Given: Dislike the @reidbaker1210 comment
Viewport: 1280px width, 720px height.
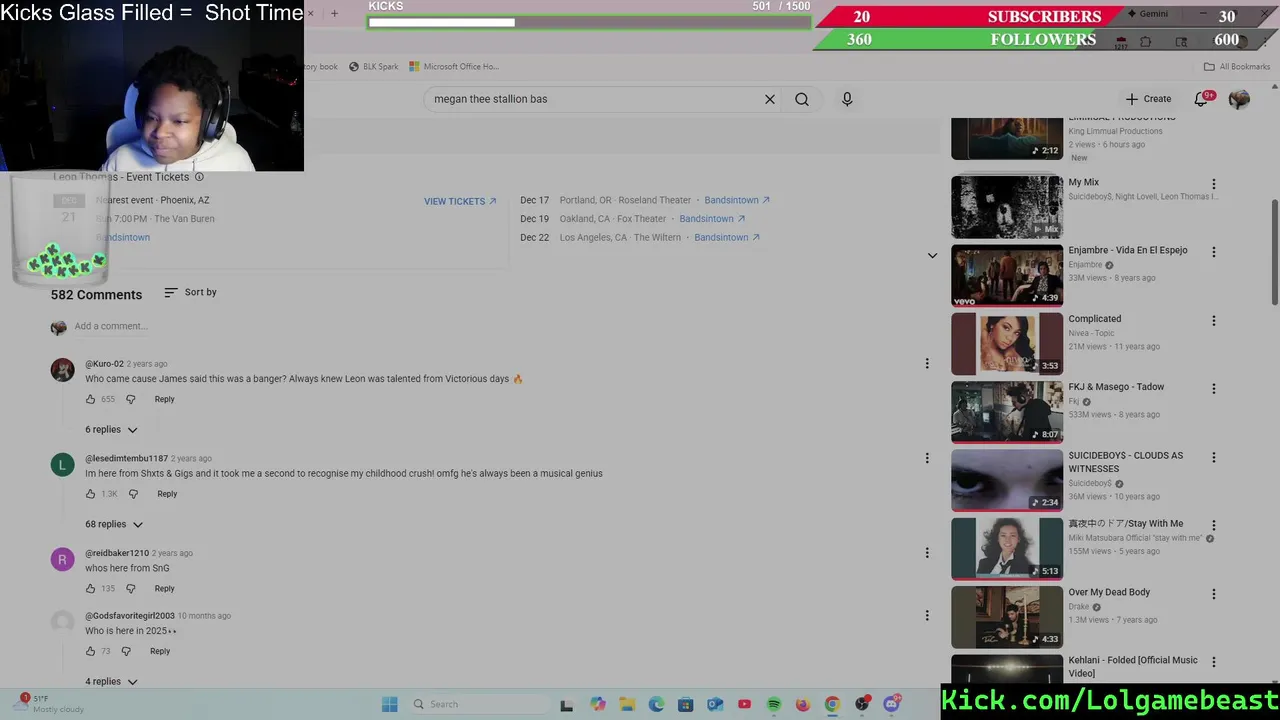Looking at the screenshot, I should 130,589.
